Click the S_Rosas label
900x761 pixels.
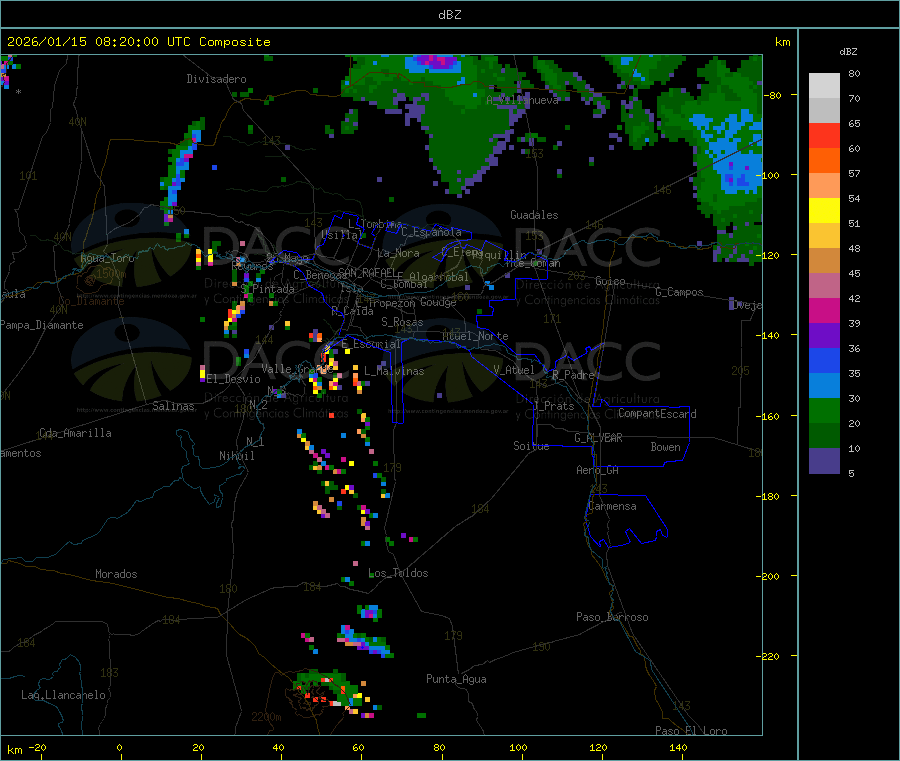402,322
